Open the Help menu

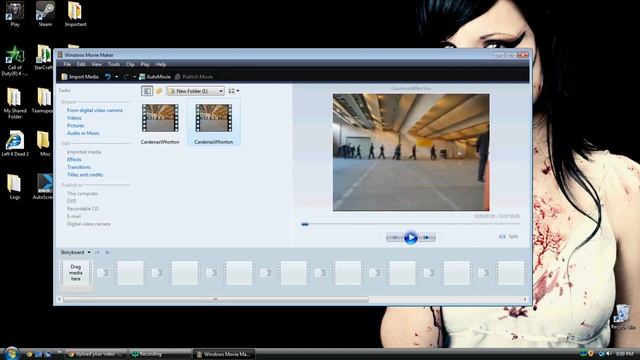161,64
